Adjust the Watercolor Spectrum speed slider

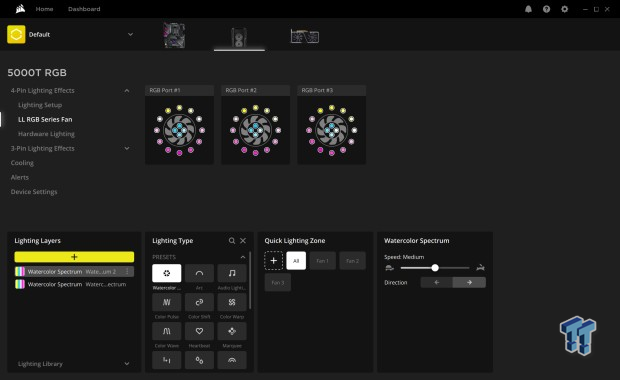435,268
